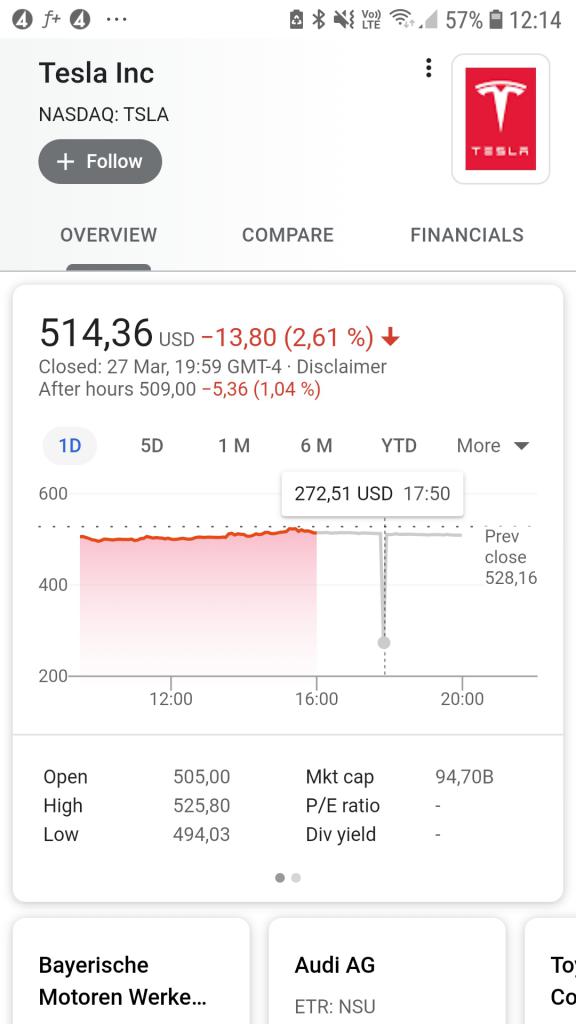Open the three-dot options menu
This screenshot has height=1024, width=576.
(x=428, y=68)
